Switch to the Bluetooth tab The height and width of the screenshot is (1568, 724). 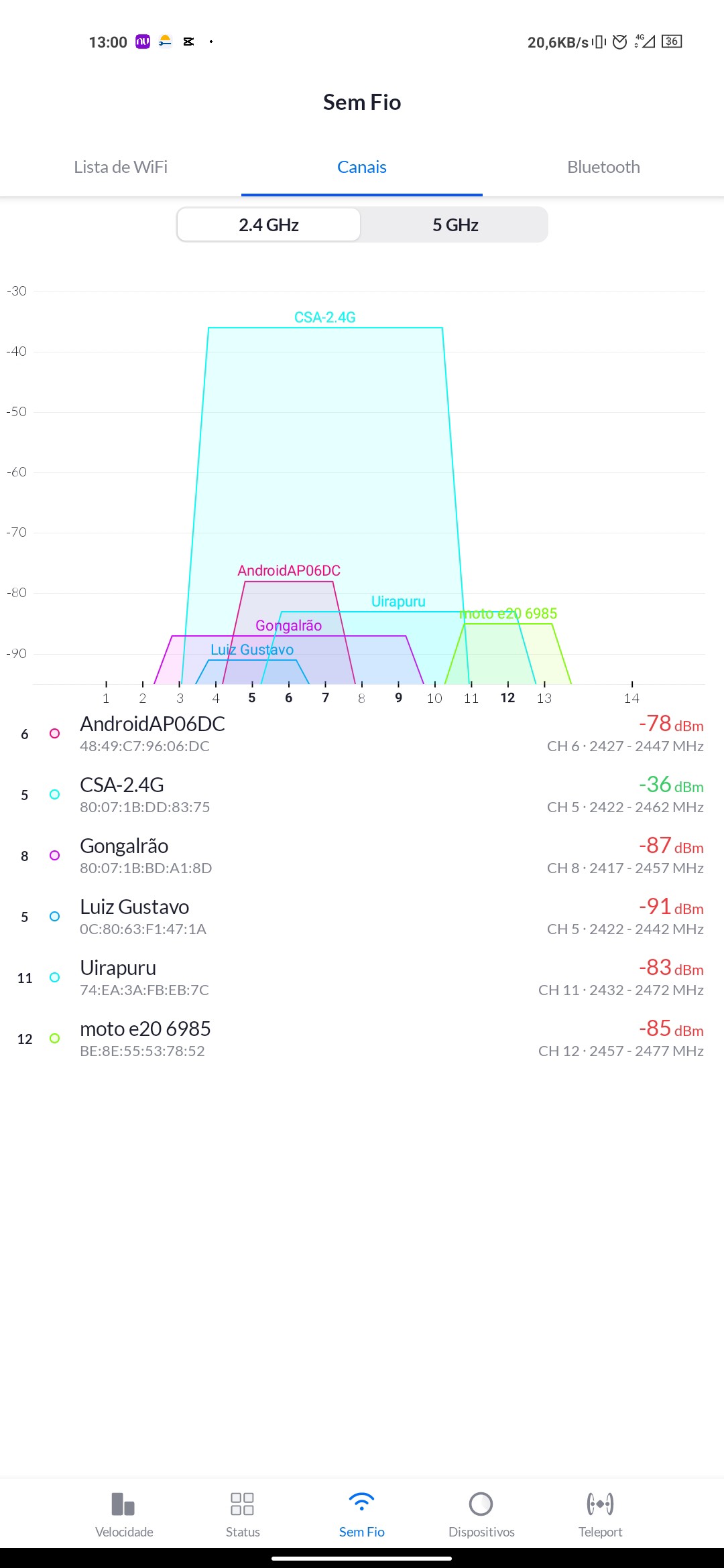click(x=603, y=167)
